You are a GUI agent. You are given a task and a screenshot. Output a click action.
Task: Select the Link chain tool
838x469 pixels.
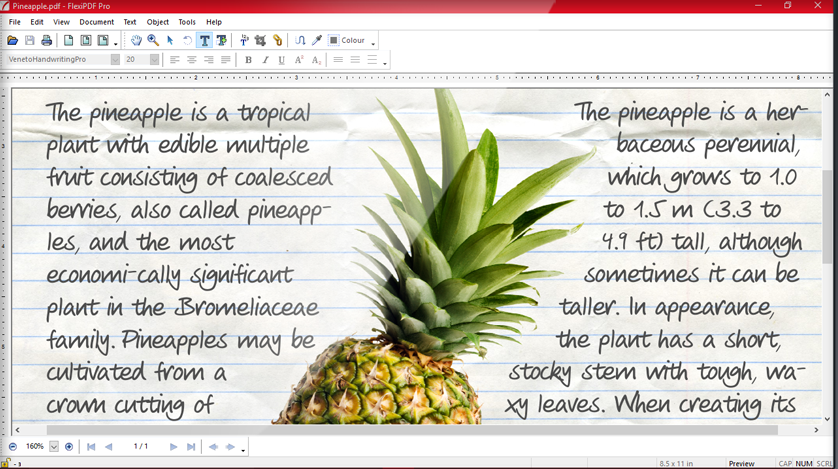pos(277,40)
